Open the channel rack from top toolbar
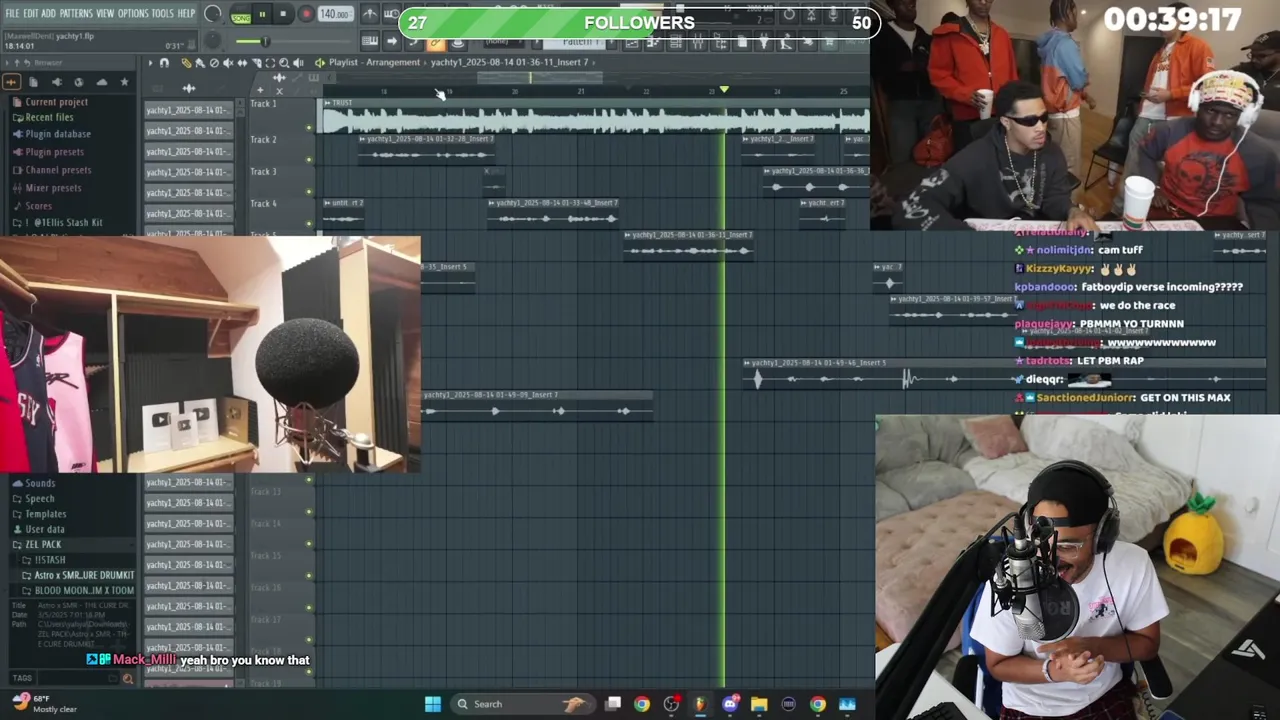This screenshot has width=1280, height=720. coord(675,41)
